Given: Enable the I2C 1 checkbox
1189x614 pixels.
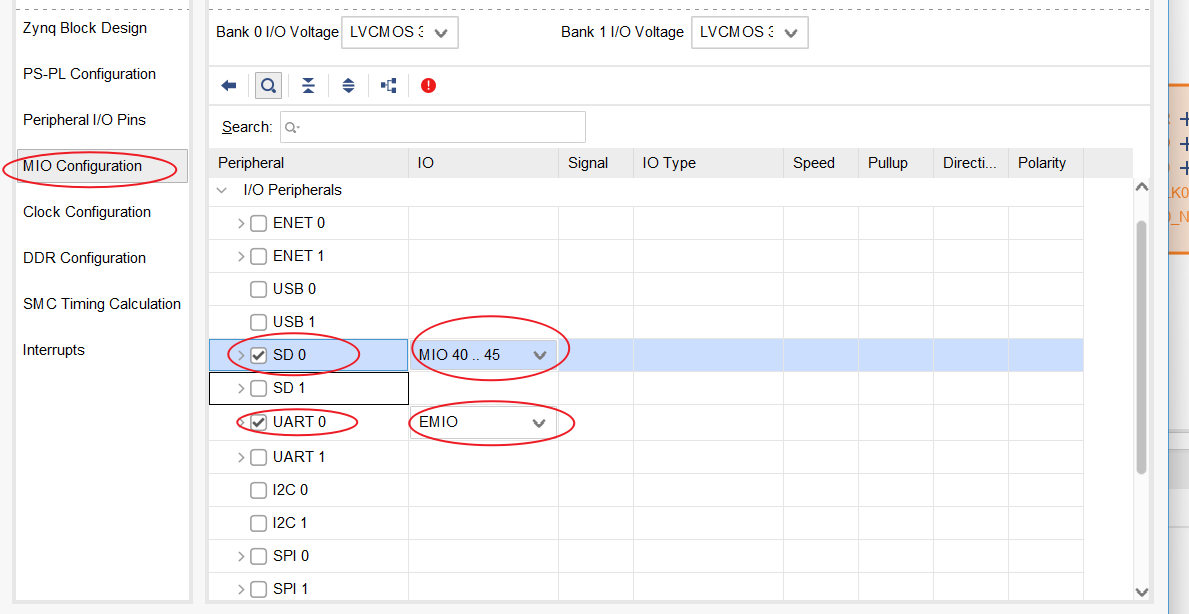Looking at the screenshot, I should tap(259, 523).
